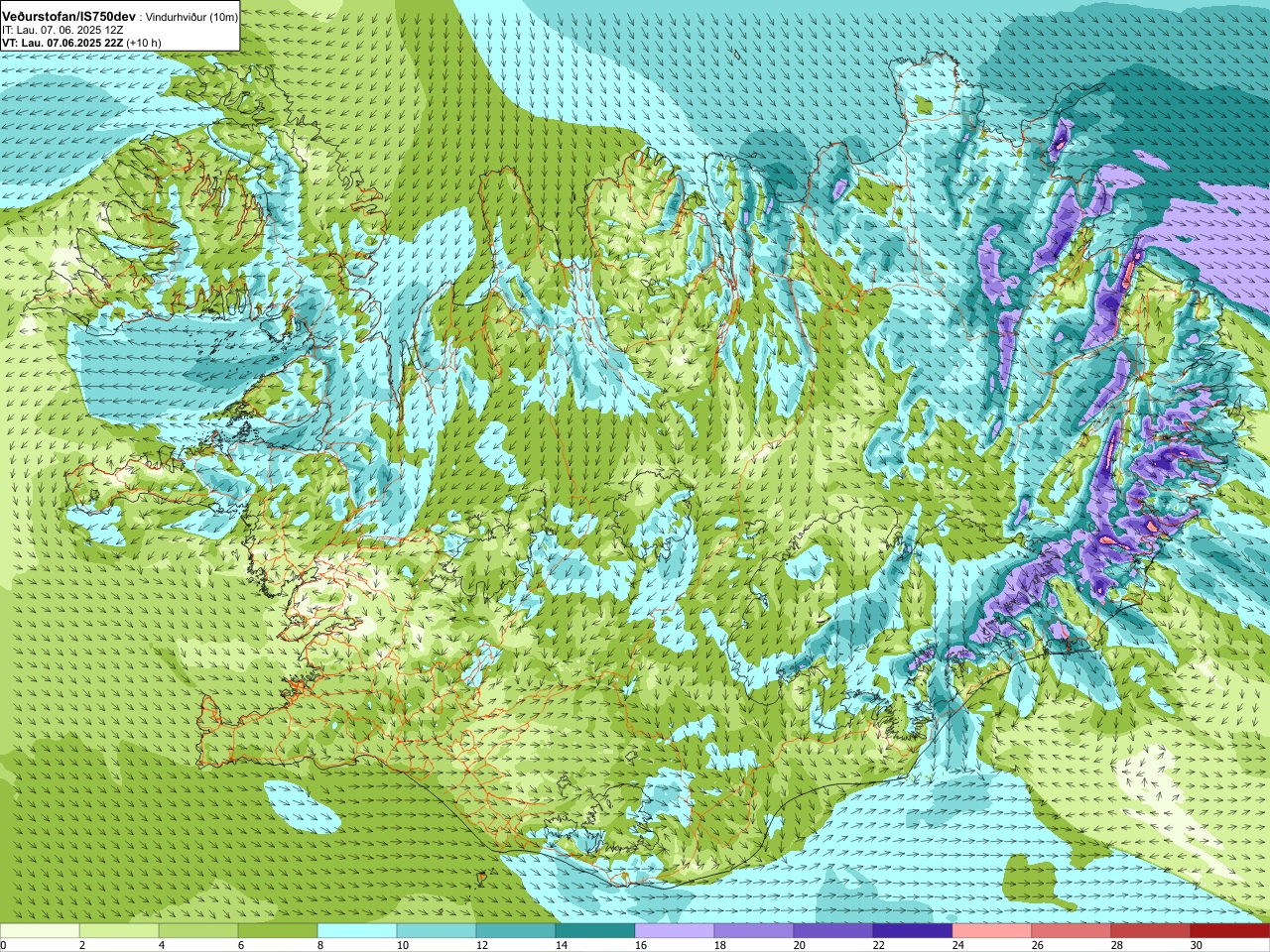Choose the dark teal 14–16 legend swatch
The width and height of the screenshot is (1270, 952).
595,931
